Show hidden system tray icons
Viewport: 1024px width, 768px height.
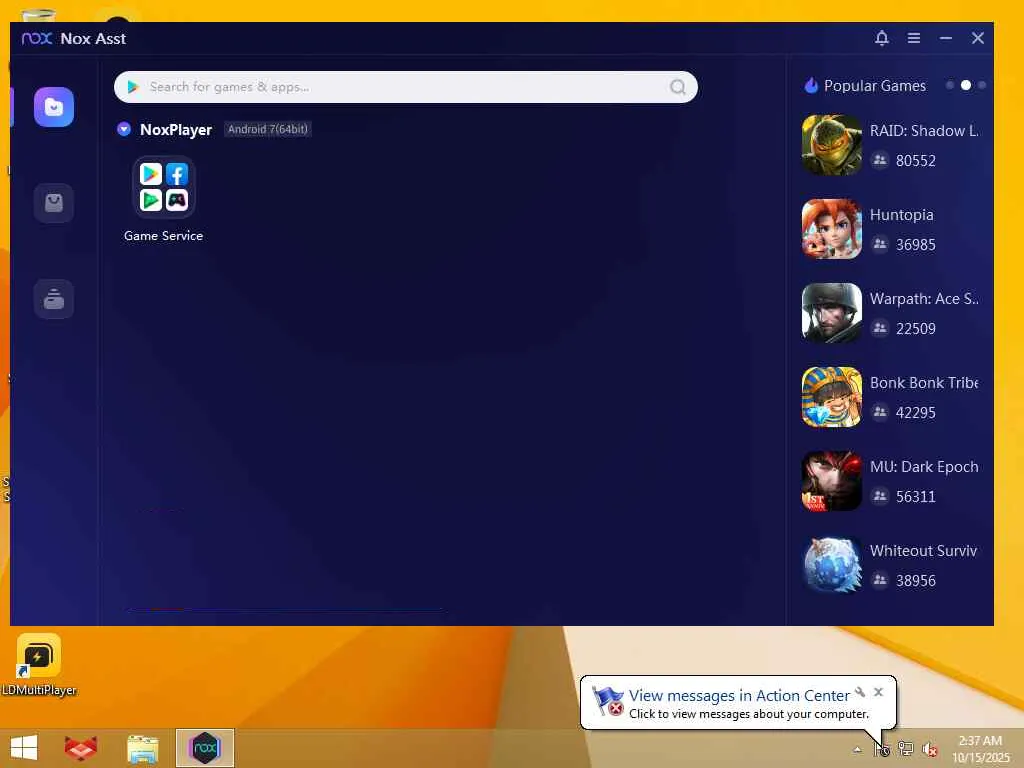tap(857, 750)
